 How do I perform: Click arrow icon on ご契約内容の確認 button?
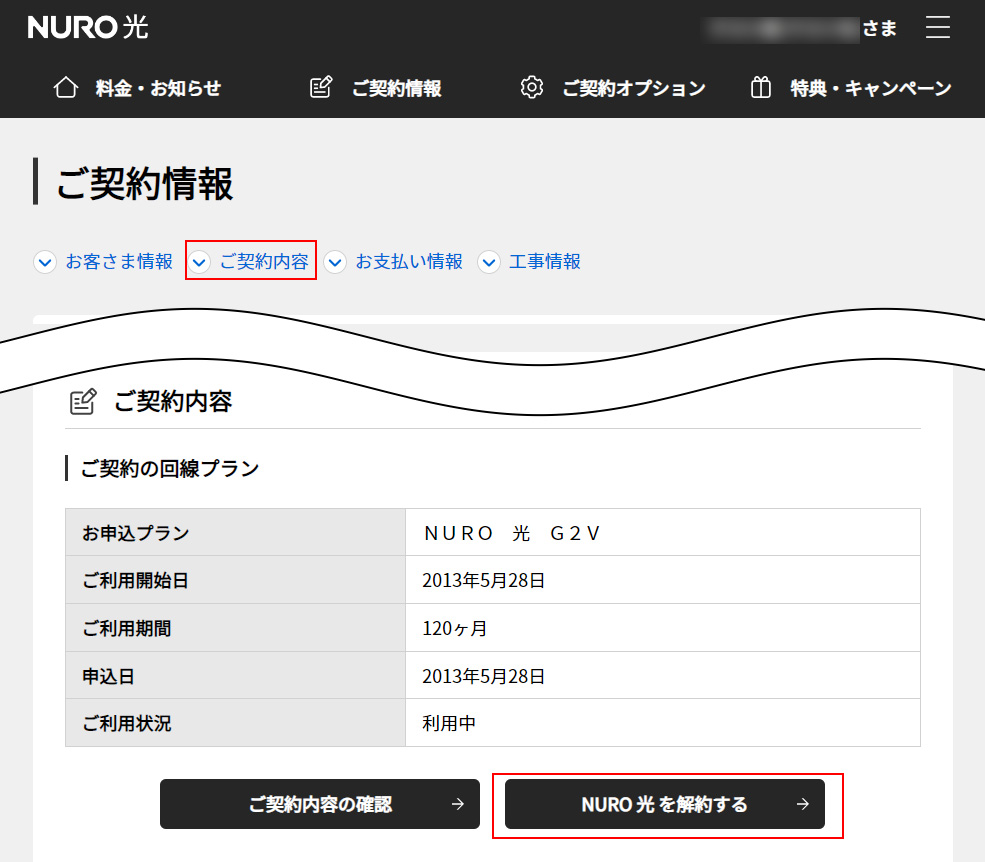tap(457, 804)
